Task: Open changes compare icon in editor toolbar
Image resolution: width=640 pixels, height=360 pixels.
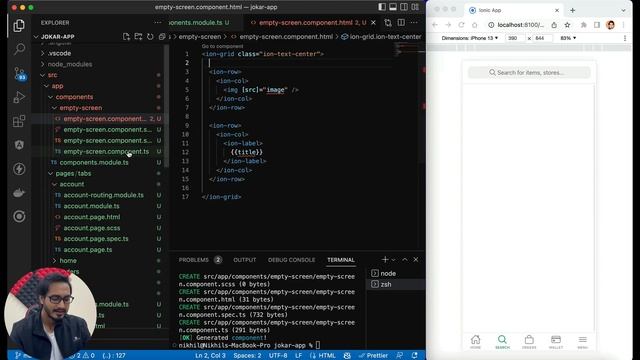Action: (388, 23)
